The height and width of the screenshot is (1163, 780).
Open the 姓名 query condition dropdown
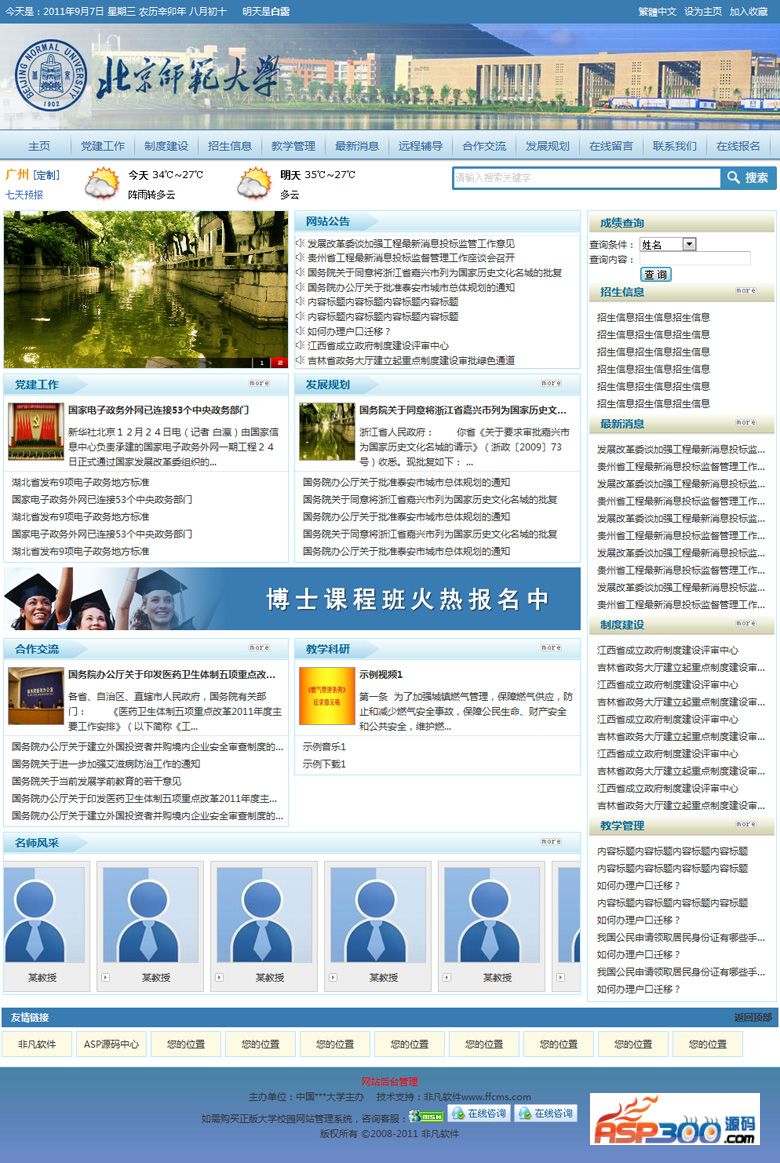pyautogui.click(x=668, y=244)
